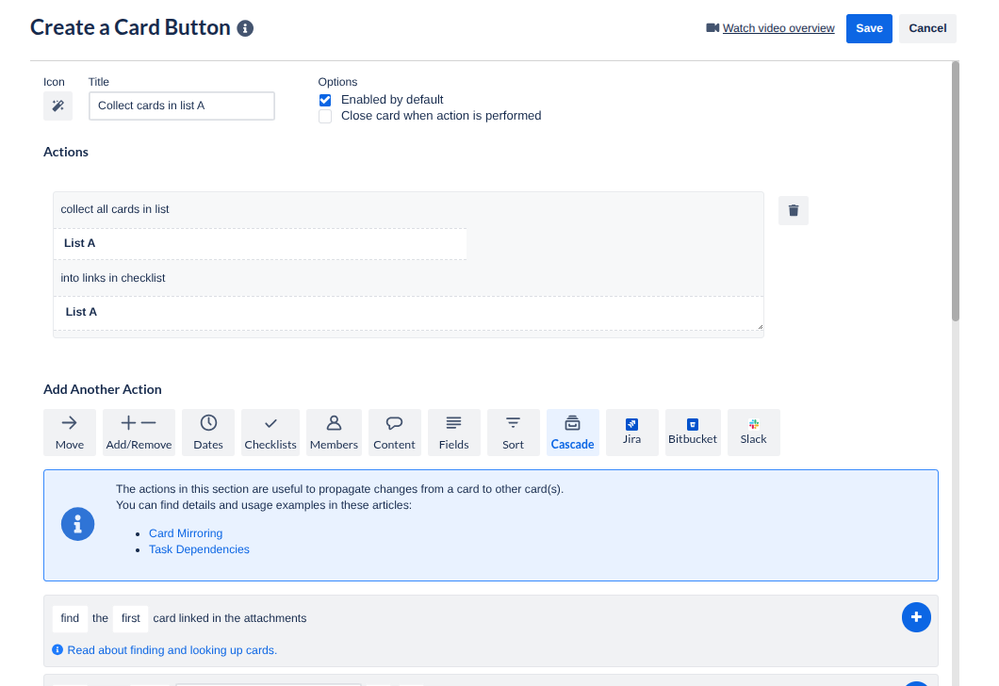Select the Checklists checkmark icon
Viewport: 999px width, 686px height.
point(270,431)
